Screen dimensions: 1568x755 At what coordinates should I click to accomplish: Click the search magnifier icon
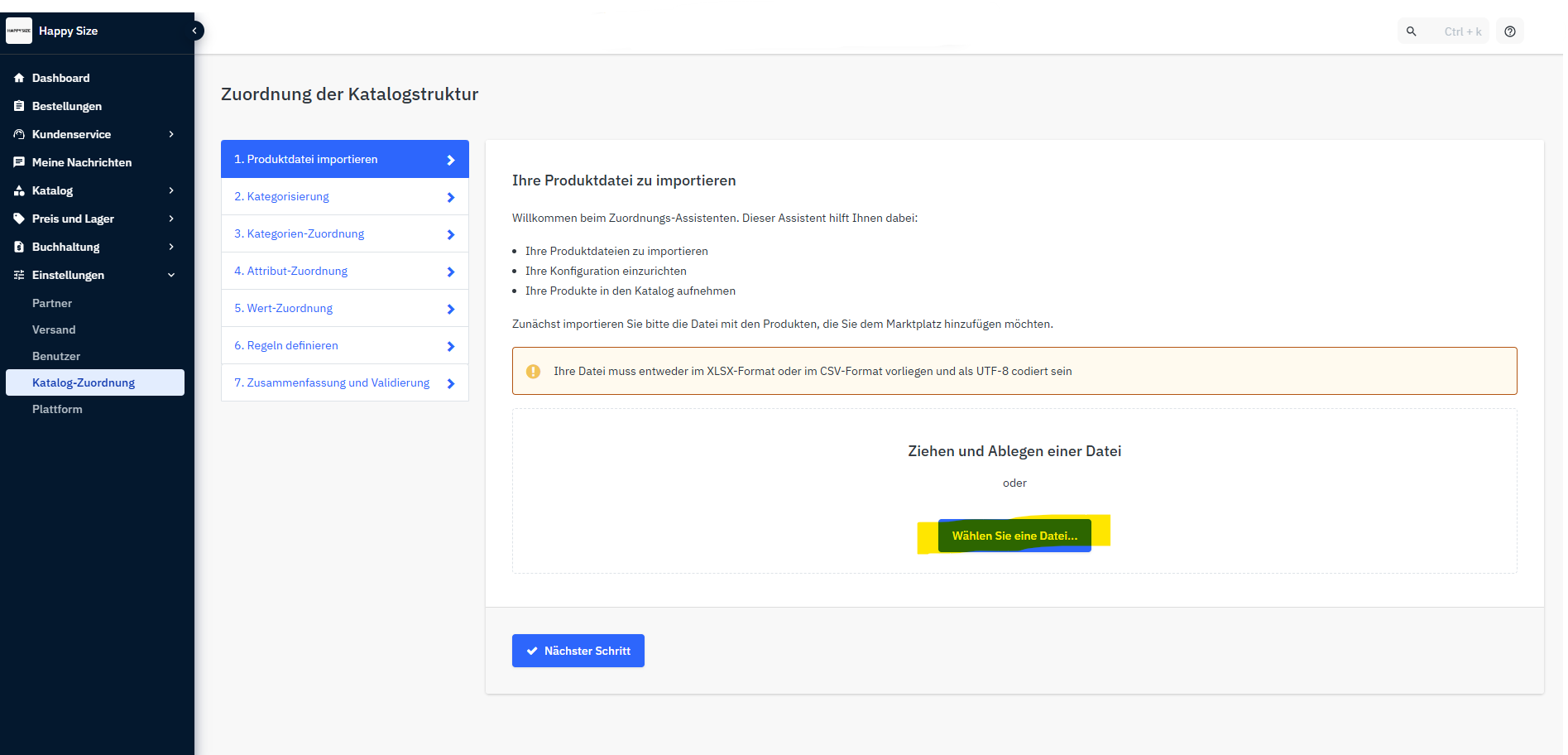pos(1412,31)
